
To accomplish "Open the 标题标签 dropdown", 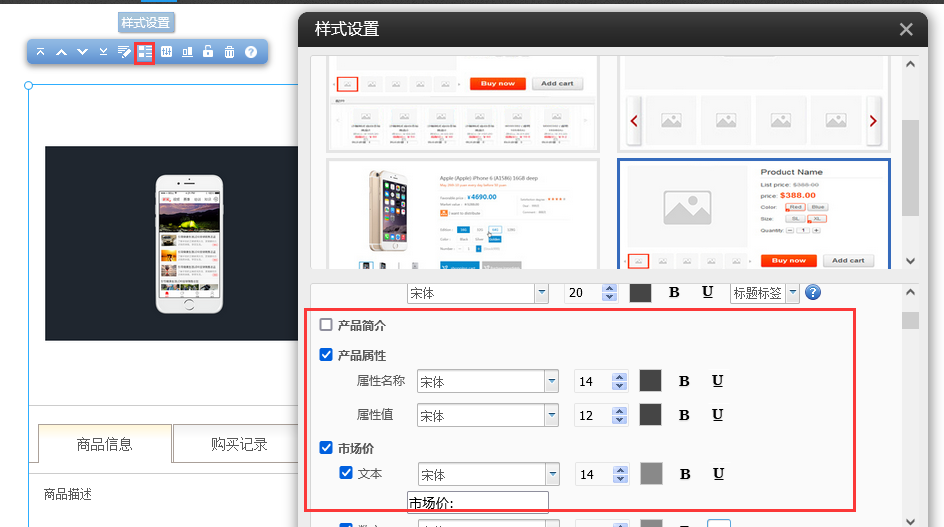I will coord(792,292).
